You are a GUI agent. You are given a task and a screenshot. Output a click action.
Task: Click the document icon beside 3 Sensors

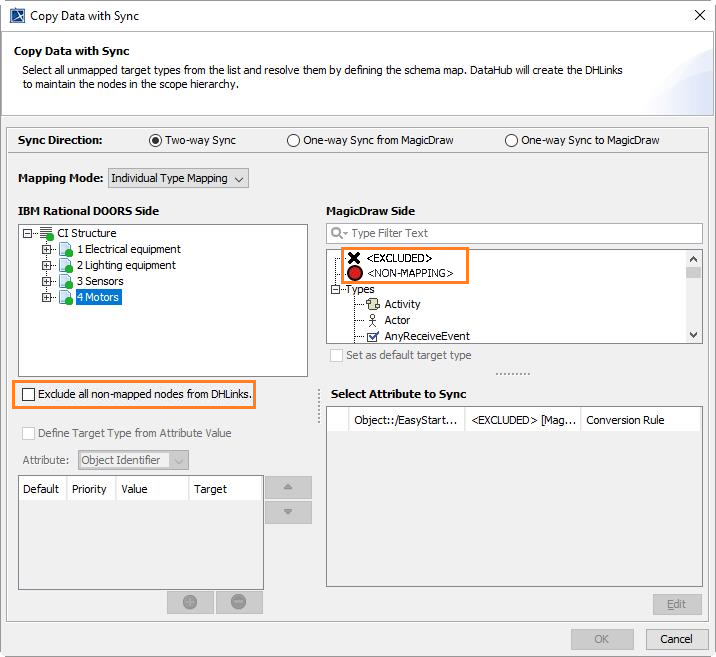[66, 282]
